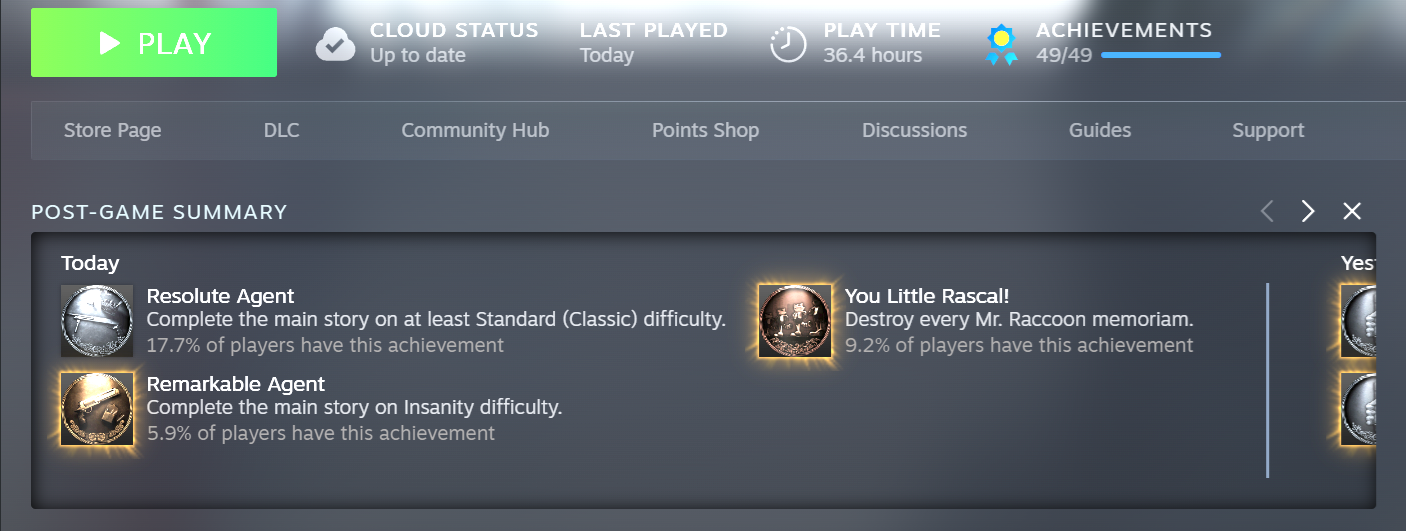Viewport: 1406px width, 531px height.
Task: Open the Remarkable Agent achievement icon
Action: [97, 409]
